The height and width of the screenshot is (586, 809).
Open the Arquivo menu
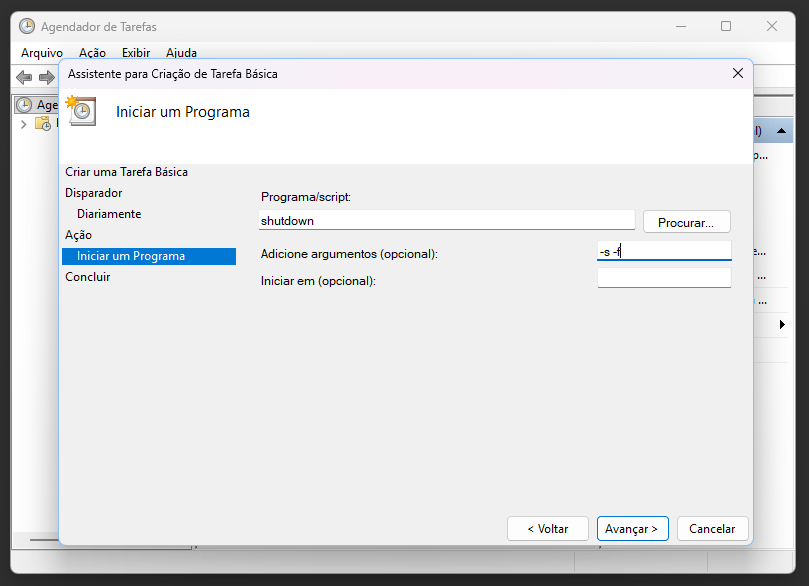point(42,53)
